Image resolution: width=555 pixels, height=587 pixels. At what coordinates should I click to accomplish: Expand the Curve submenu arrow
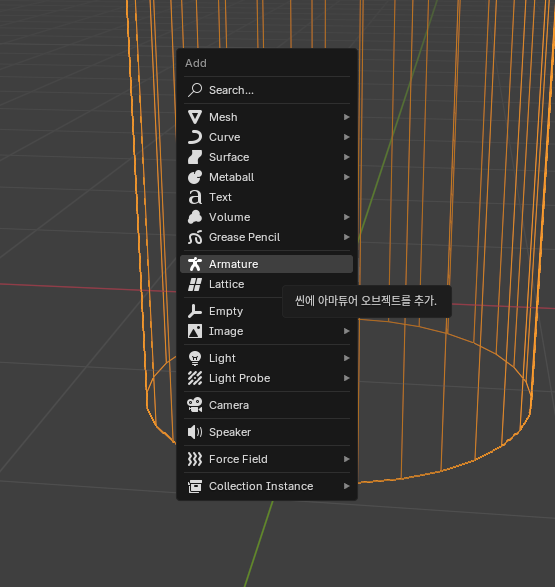coord(347,137)
